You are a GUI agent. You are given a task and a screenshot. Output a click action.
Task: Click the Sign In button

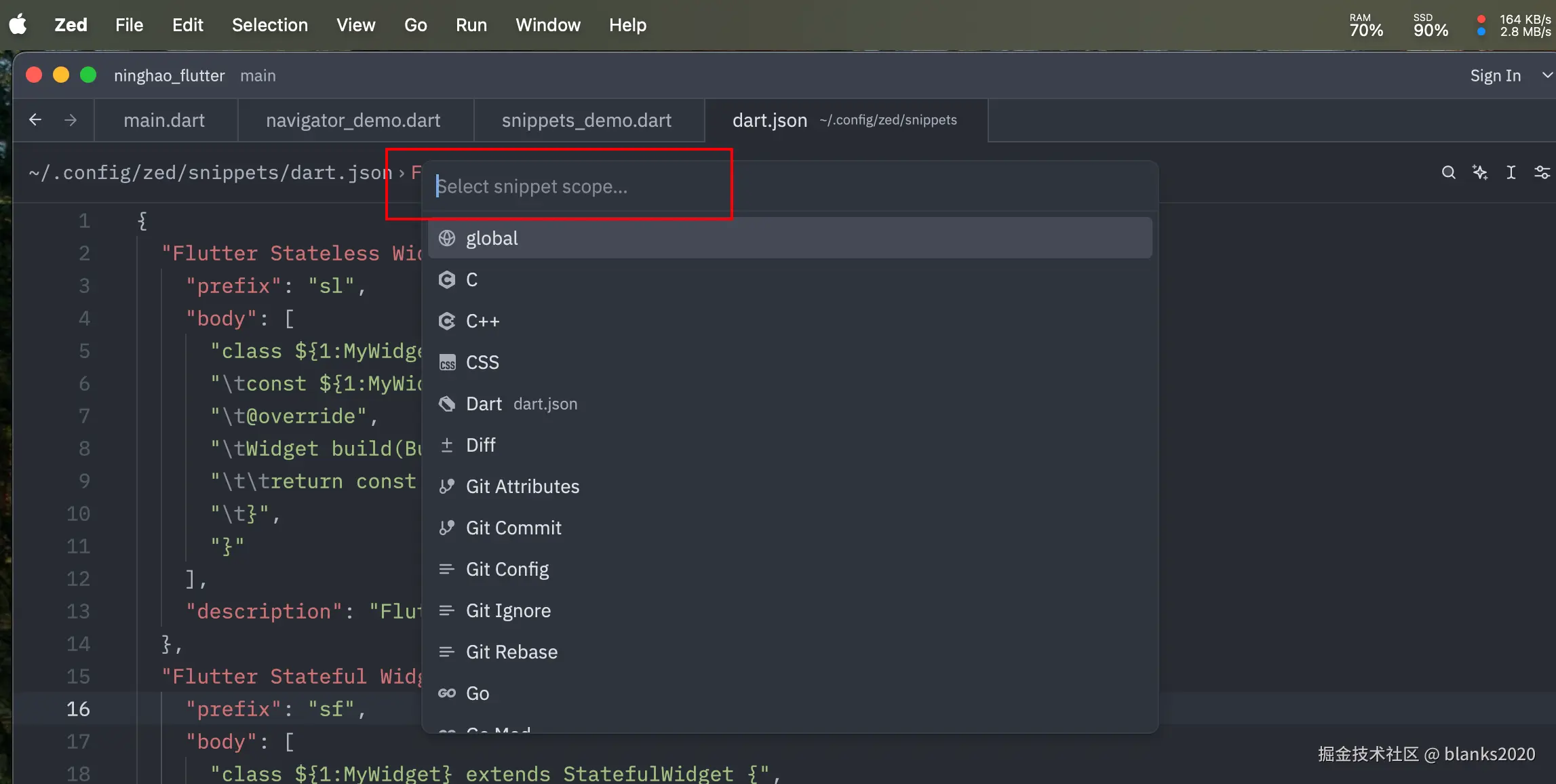[1495, 75]
